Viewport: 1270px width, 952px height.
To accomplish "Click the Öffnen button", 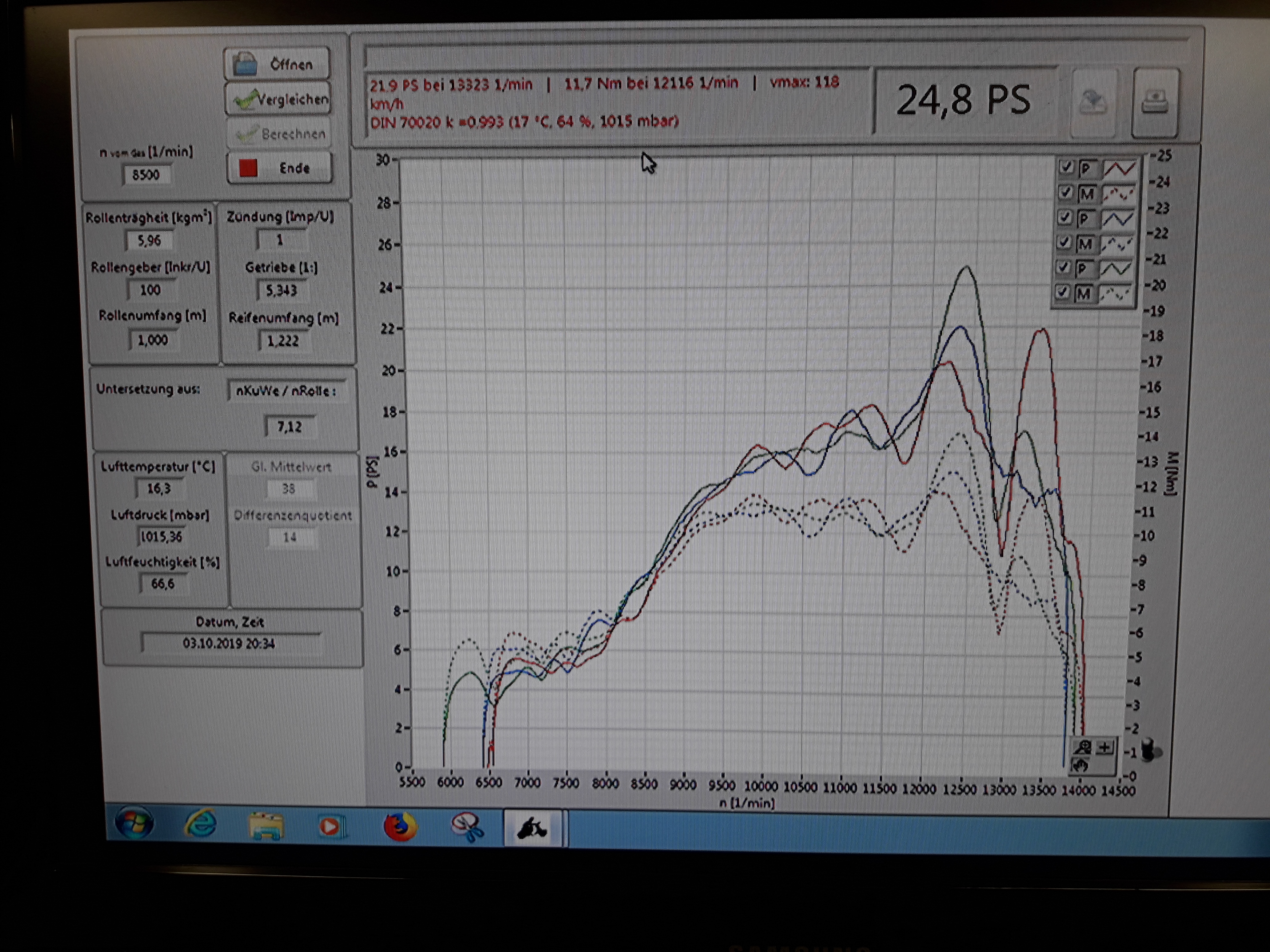I will point(277,64).
